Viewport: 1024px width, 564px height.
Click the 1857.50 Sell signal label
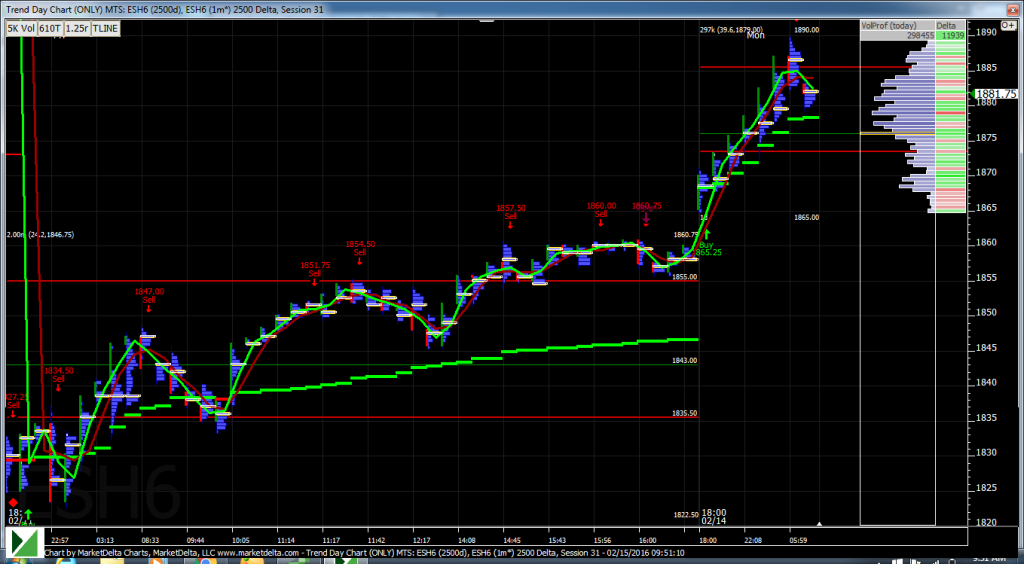pyautogui.click(x=511, y=212)
